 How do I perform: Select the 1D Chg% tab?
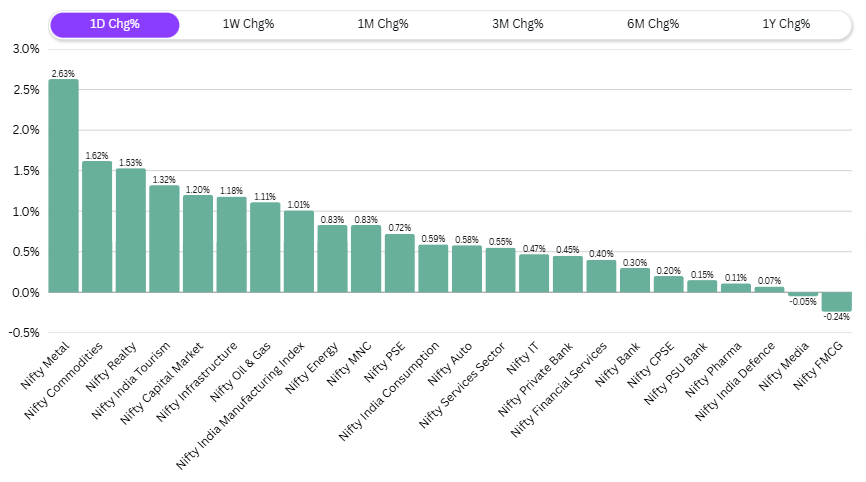tap(114, 25)
